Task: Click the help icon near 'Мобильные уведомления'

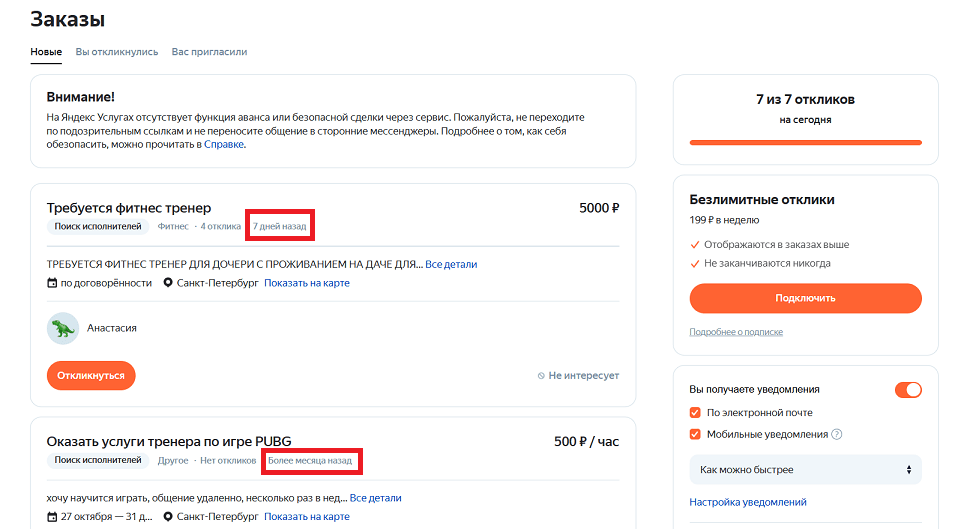Action: click(x=837, y=434)
